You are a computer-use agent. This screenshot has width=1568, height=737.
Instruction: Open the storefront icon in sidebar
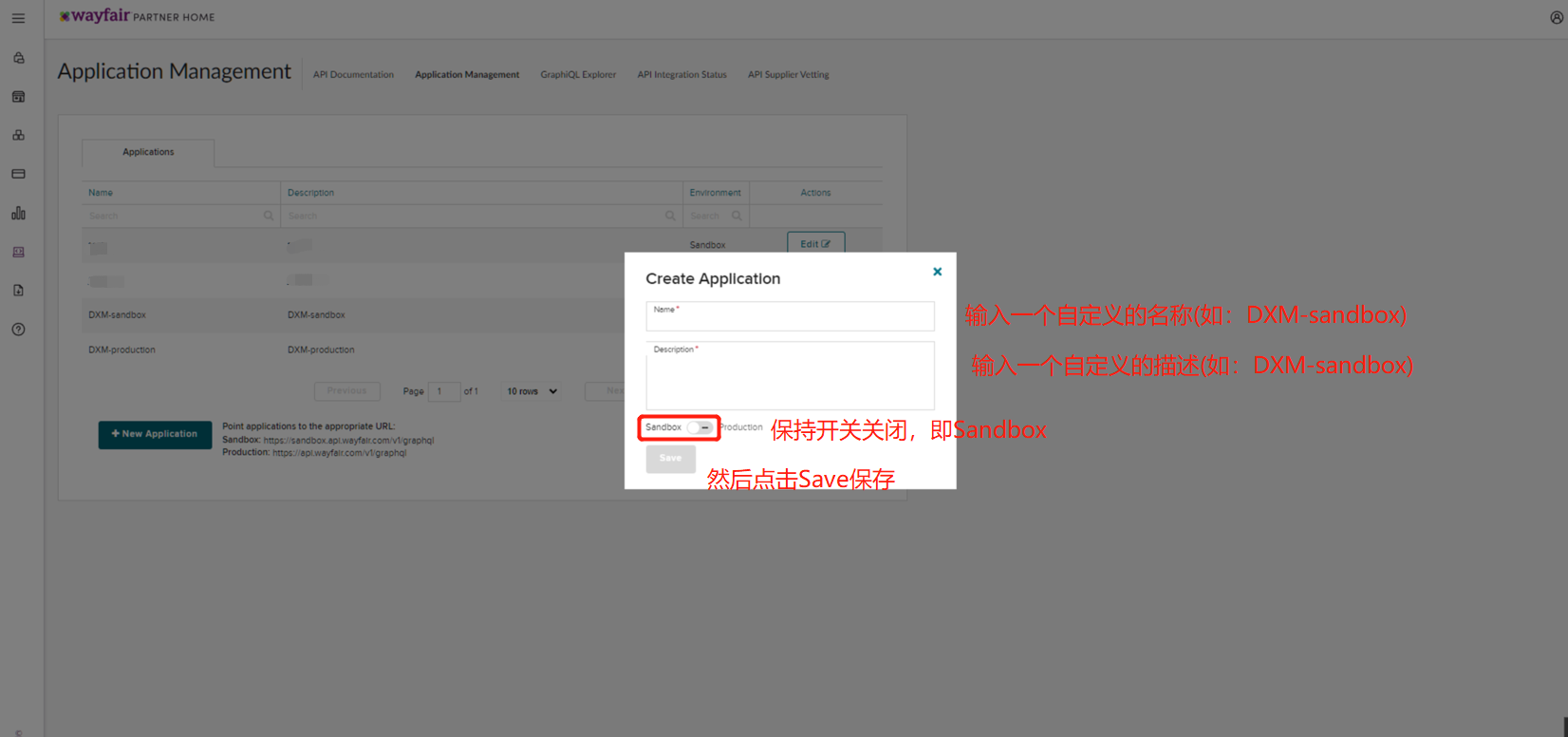tap(18, 97)
